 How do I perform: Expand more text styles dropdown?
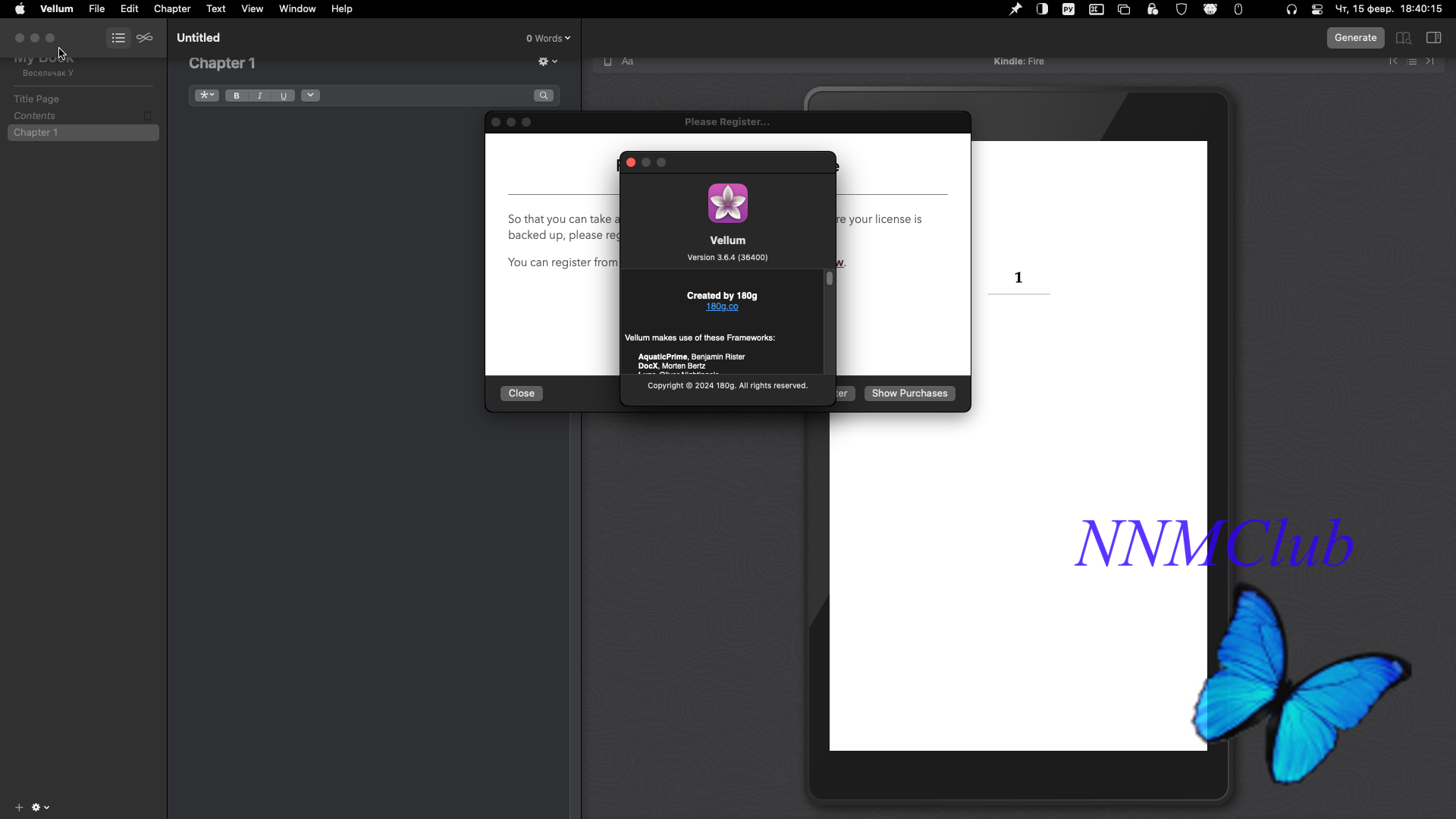tap(310, 96)
